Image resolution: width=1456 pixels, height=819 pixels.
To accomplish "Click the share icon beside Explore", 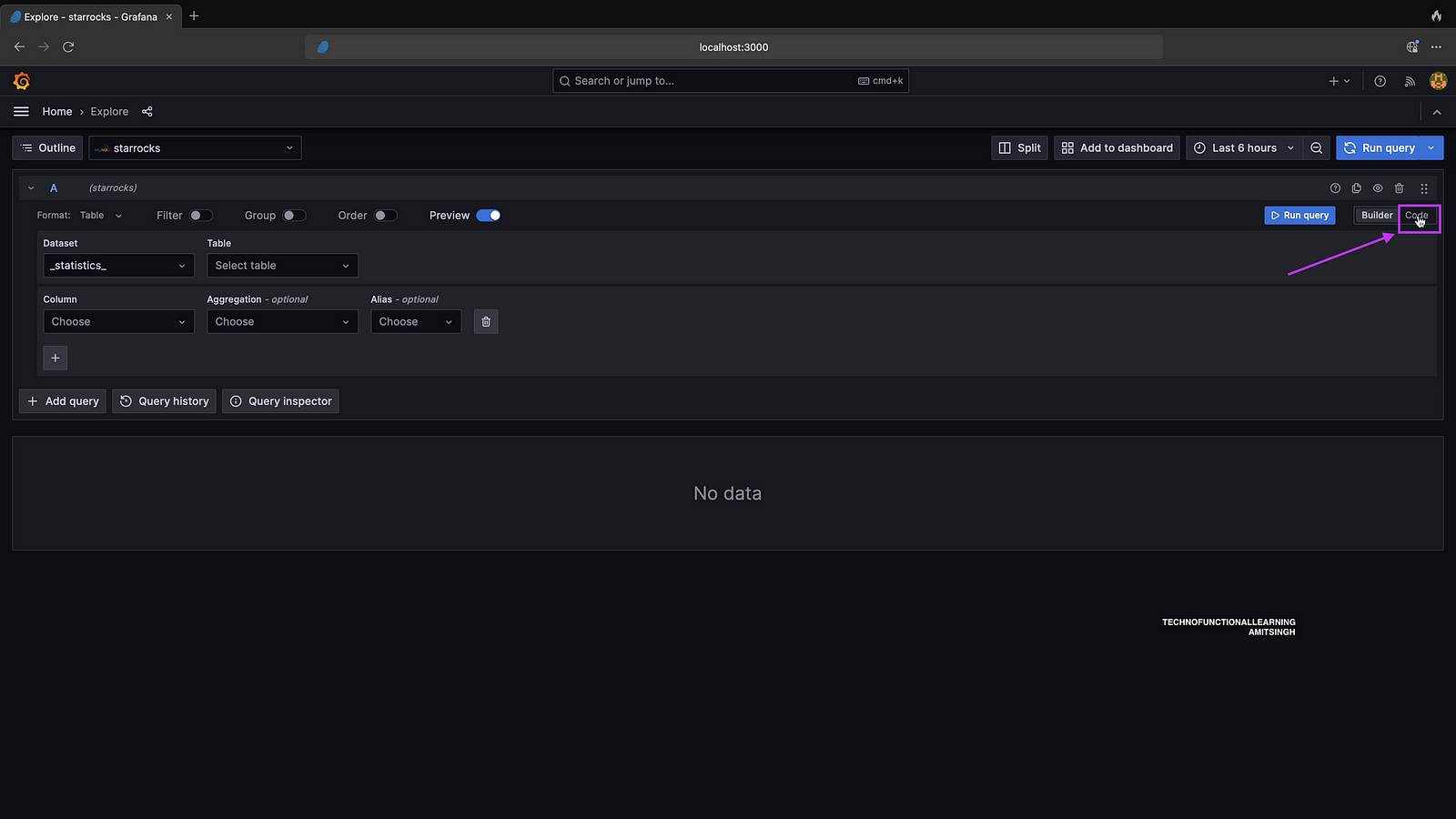I will coord(147,112).
